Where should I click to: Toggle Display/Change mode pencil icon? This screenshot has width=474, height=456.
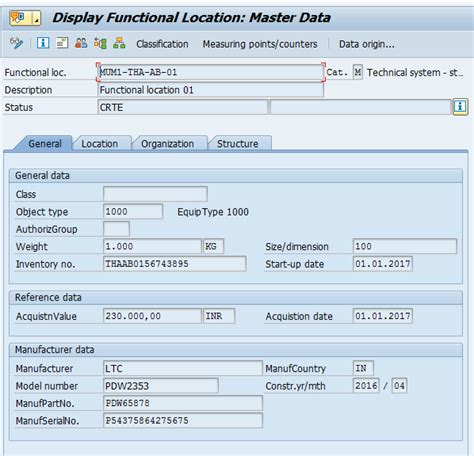(16, 43)
